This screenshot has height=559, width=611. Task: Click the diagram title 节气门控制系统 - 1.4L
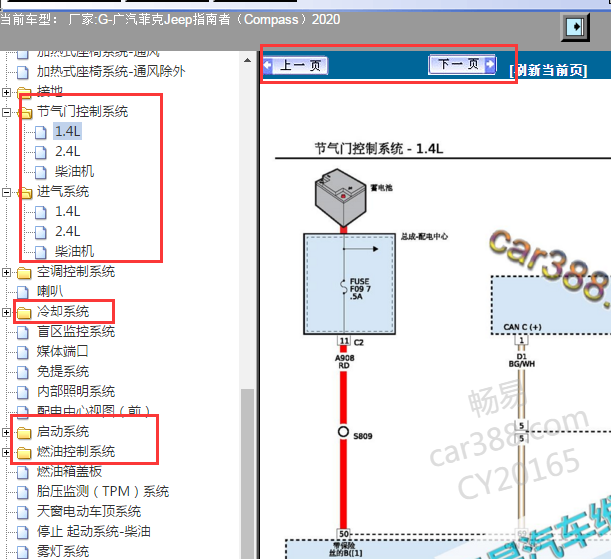(379, 148)
